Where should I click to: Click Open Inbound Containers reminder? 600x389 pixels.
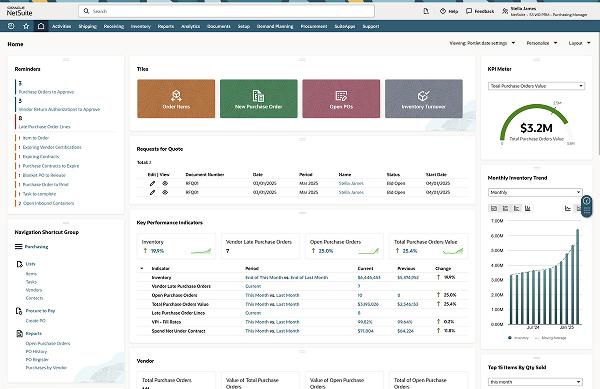pos(49,203)
